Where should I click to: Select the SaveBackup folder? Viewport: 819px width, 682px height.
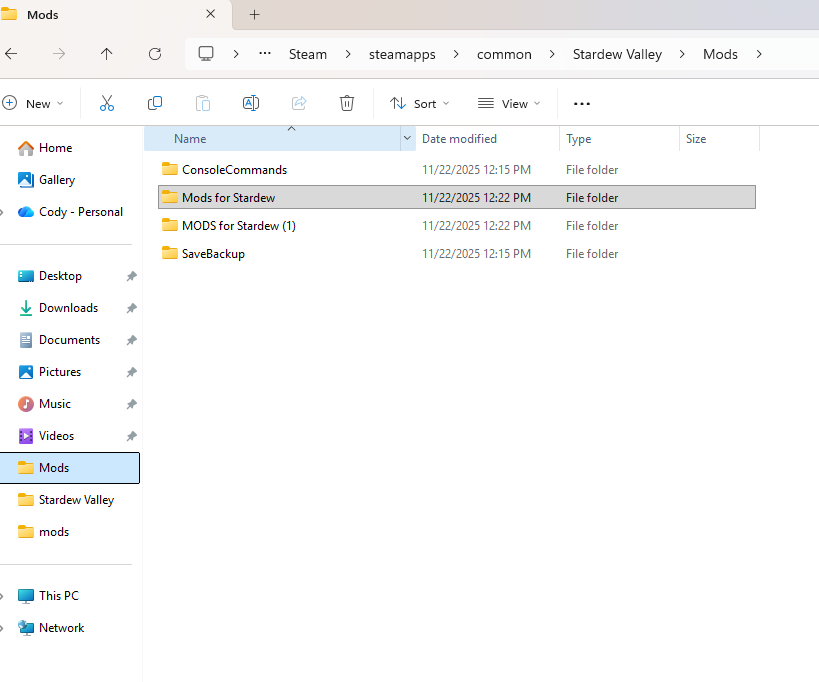[x=213, y=254]
